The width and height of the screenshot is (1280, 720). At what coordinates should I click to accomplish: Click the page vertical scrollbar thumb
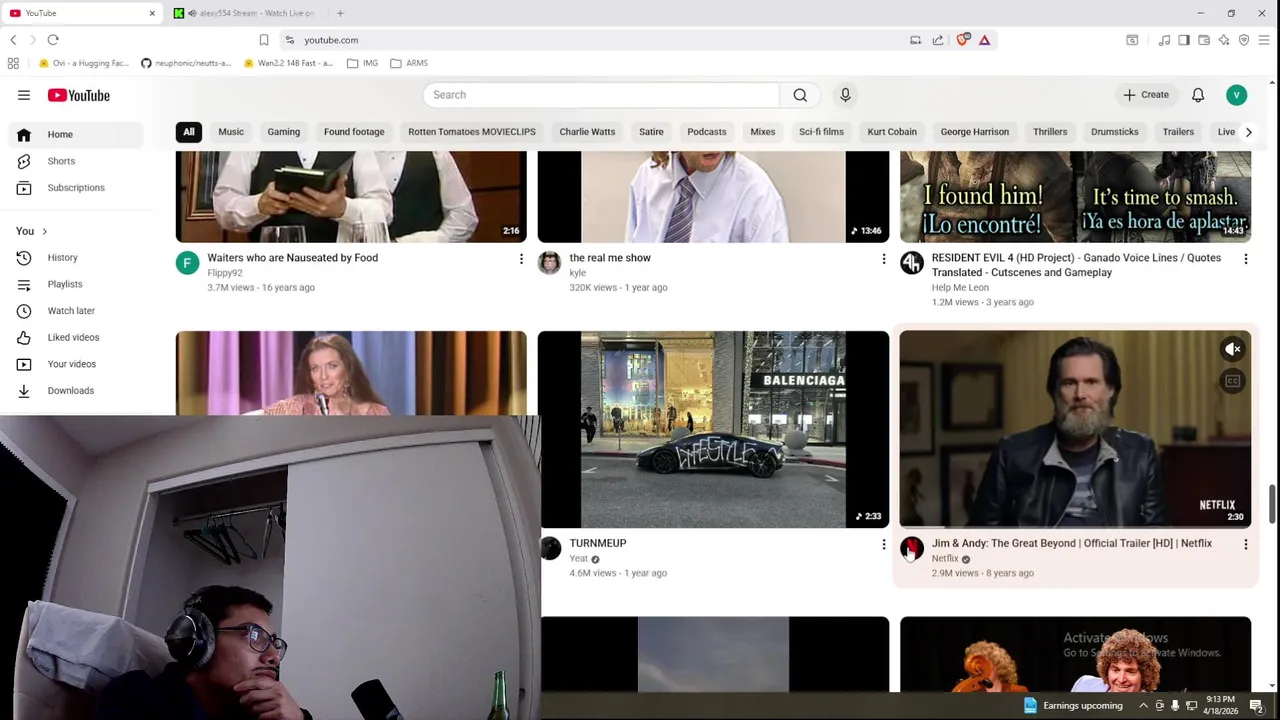click(1273, 503)
